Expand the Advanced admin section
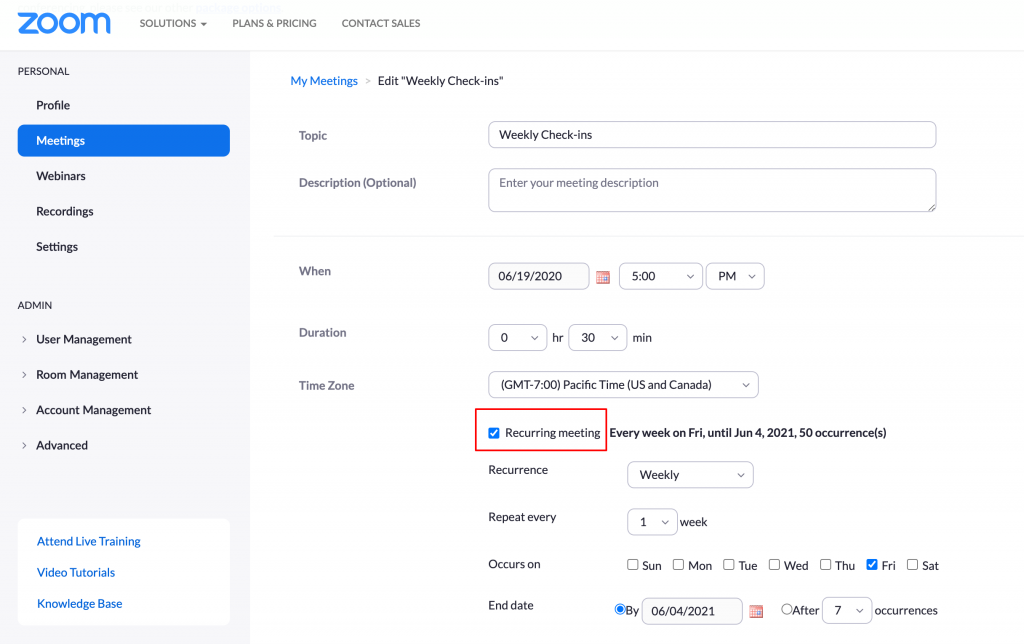This screenshot has width=1024, height=644. point(62,445)
